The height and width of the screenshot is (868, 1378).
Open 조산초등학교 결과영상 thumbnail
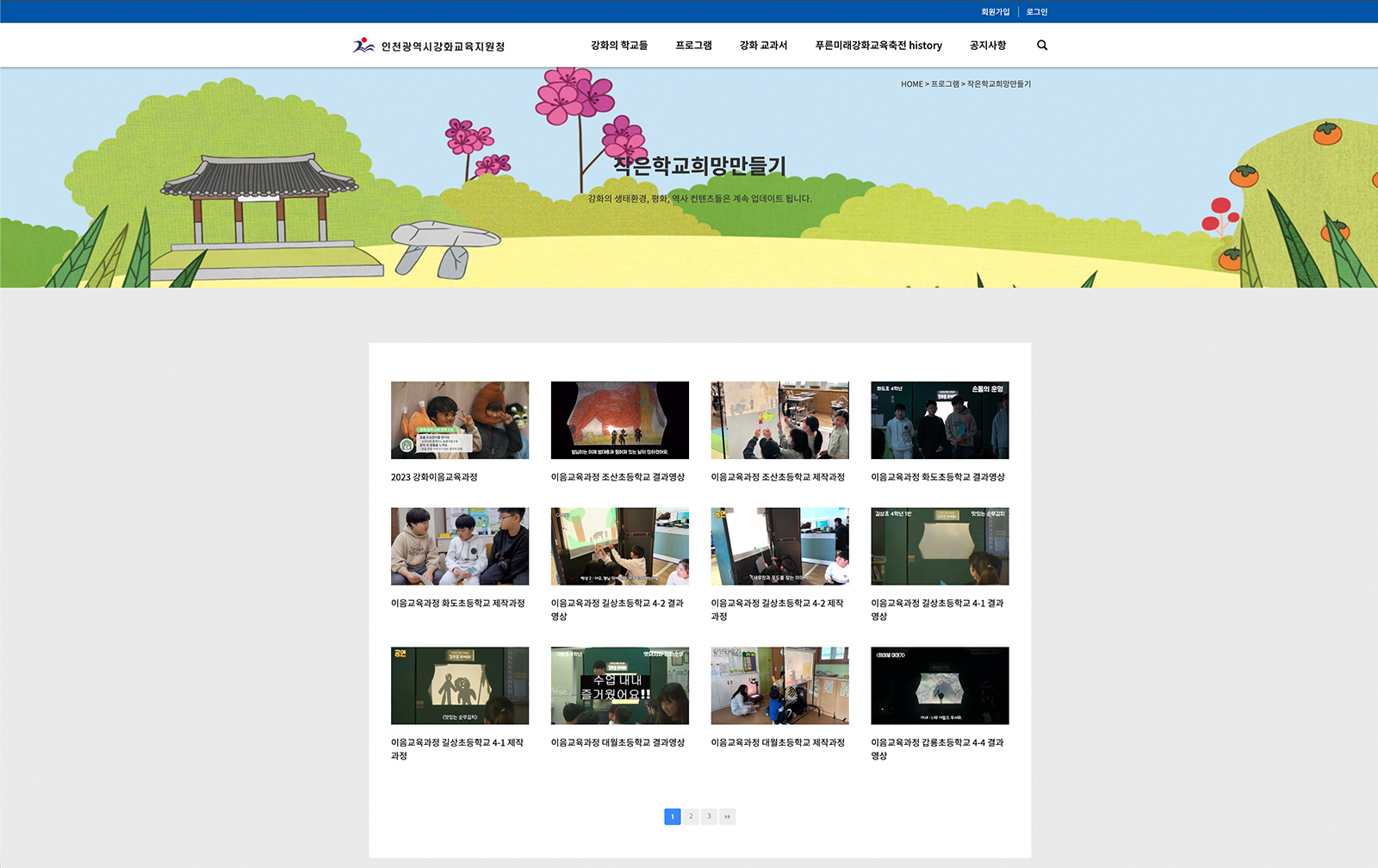620,420
